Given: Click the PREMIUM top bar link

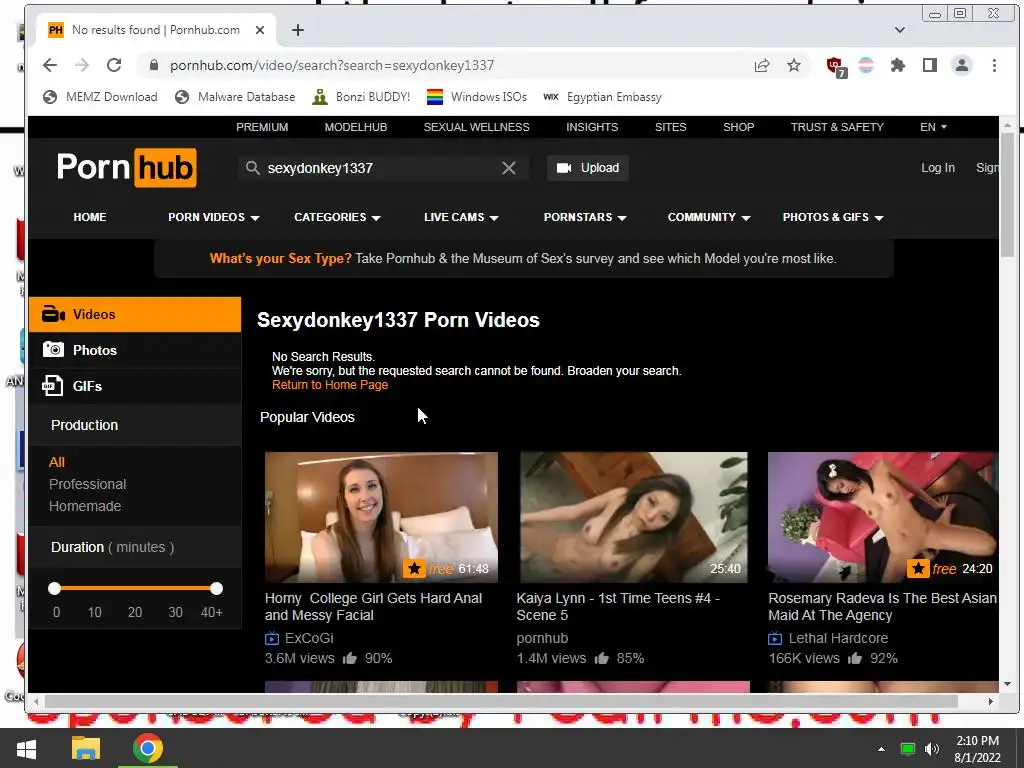Looking at the screenshot, I should point(262,127).
